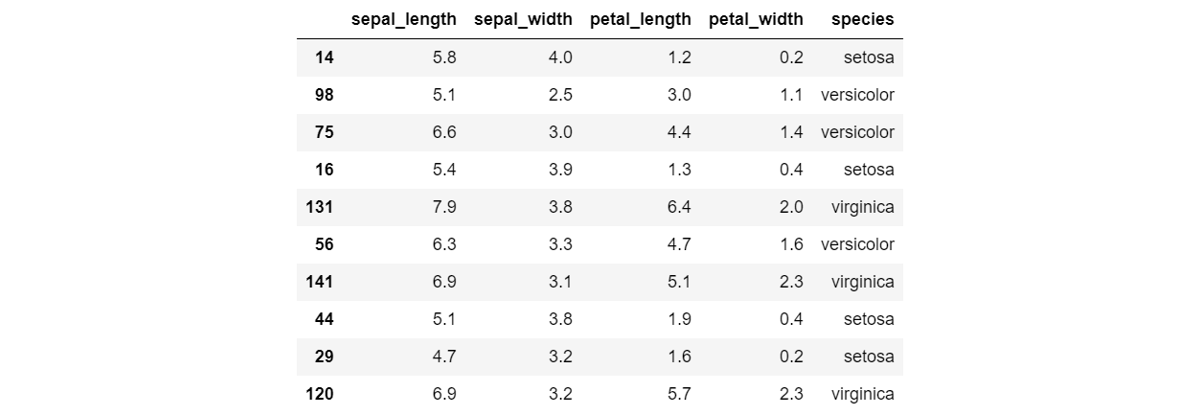Viewport: 1185px width, 419px height.
Task: Select petal_width value 1.1
Action: tap(791, 95)
